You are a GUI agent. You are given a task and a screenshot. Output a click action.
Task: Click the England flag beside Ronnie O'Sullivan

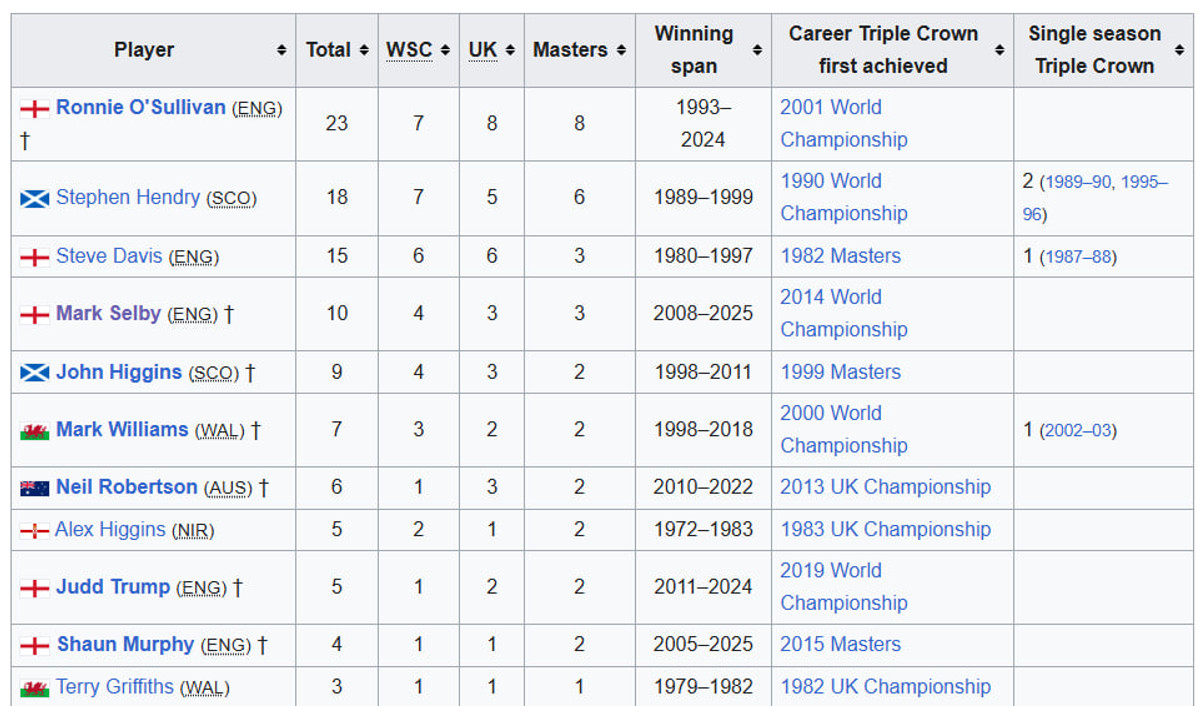pyautogui.click(x=35, y=108)
